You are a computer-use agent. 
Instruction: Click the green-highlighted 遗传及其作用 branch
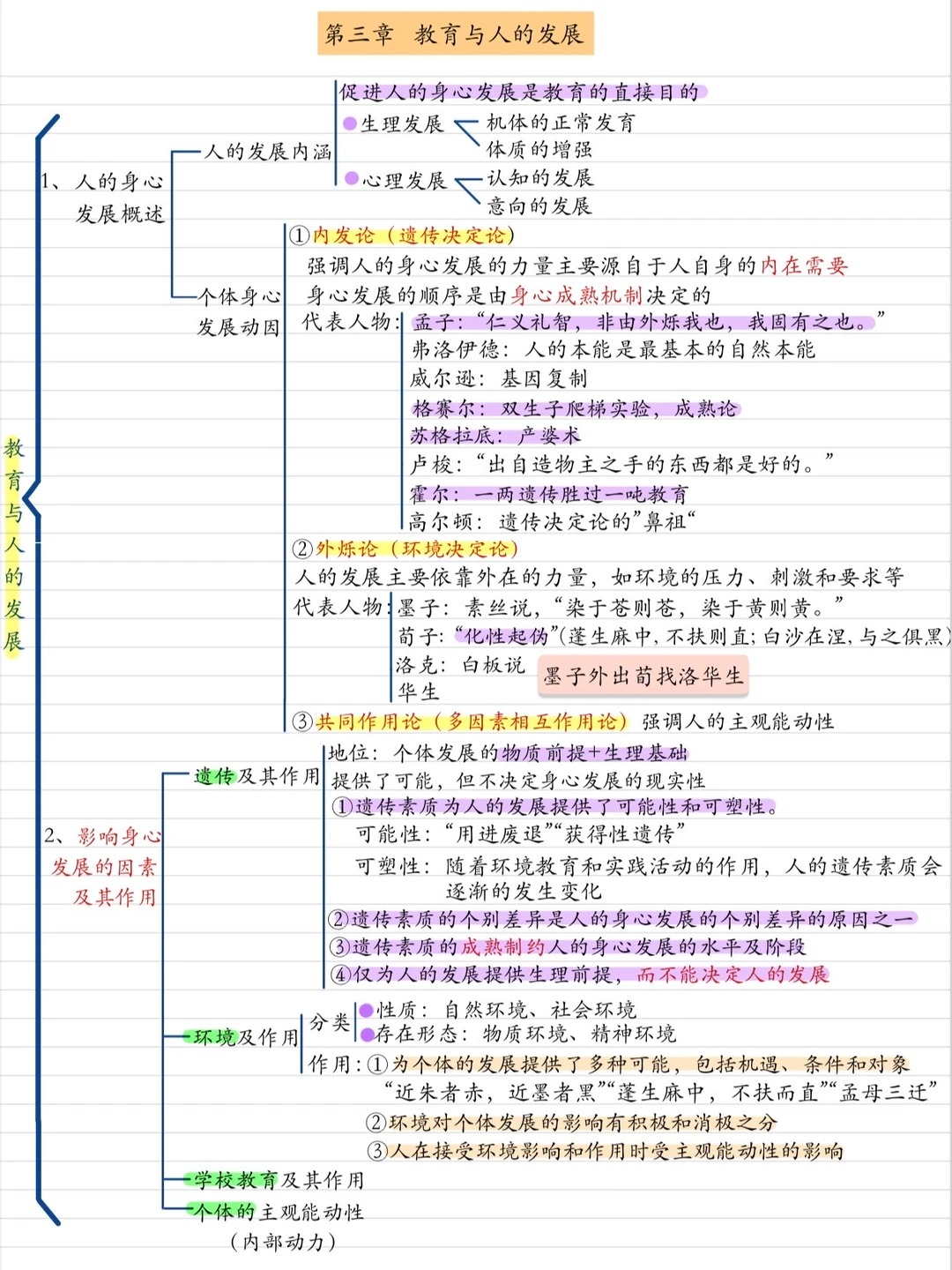coord(257,776)
